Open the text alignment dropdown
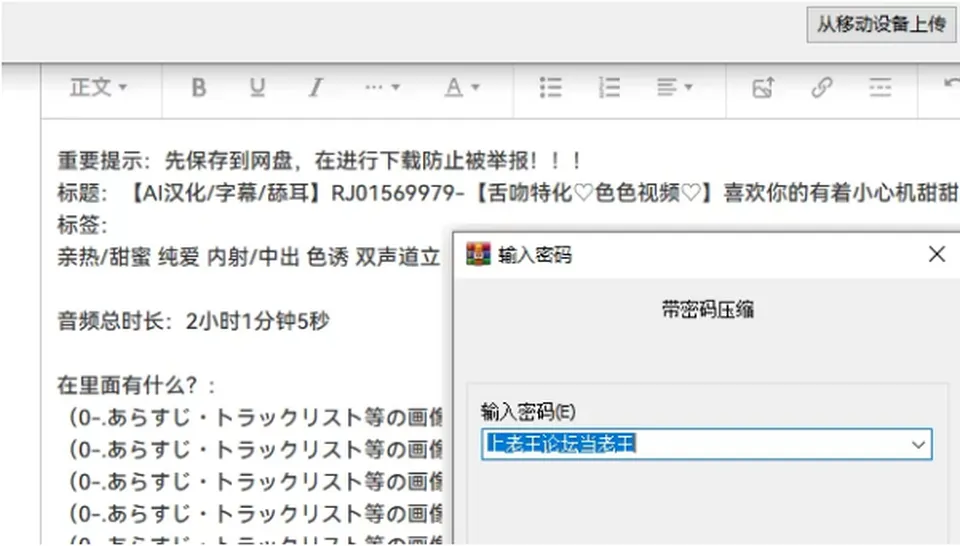Viewport: 960px width, 546px height. (674, 88)
